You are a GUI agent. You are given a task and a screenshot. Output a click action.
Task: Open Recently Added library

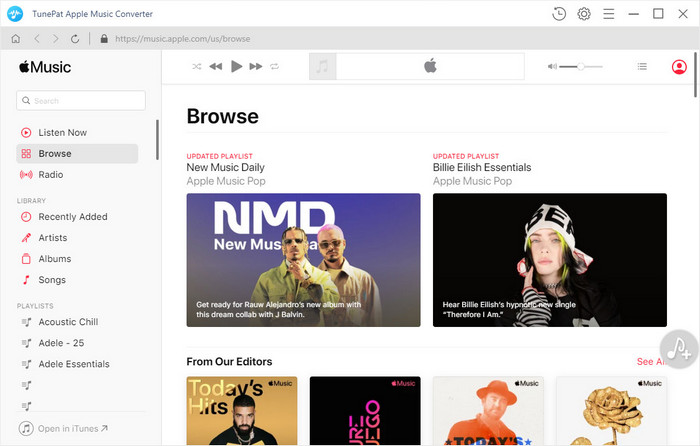tap(72, 217)
